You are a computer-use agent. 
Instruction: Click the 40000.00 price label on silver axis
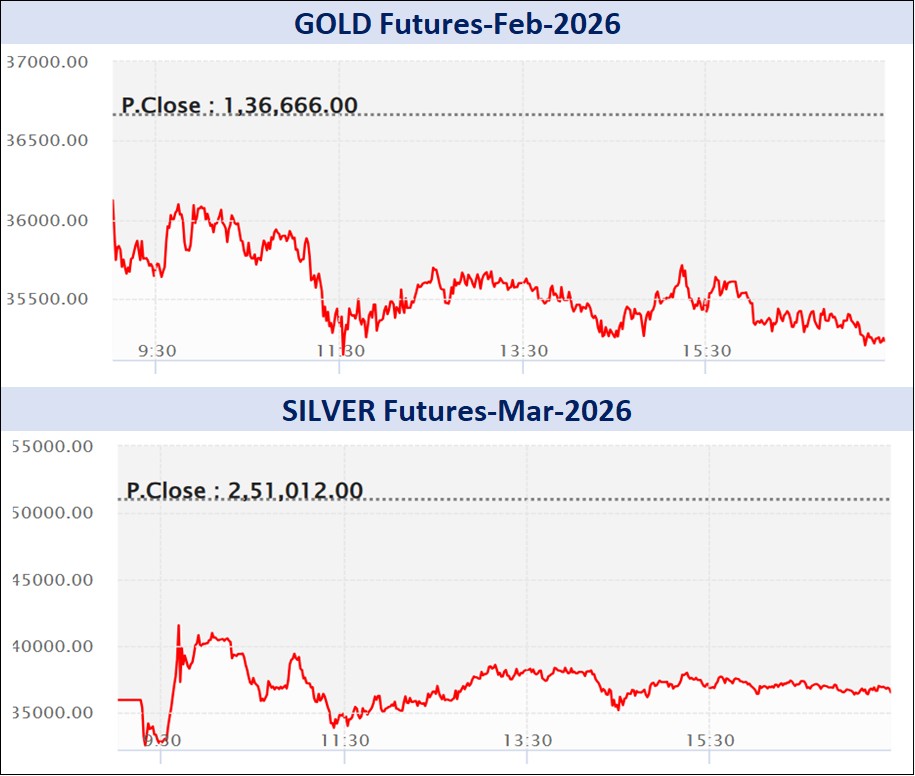50,646
